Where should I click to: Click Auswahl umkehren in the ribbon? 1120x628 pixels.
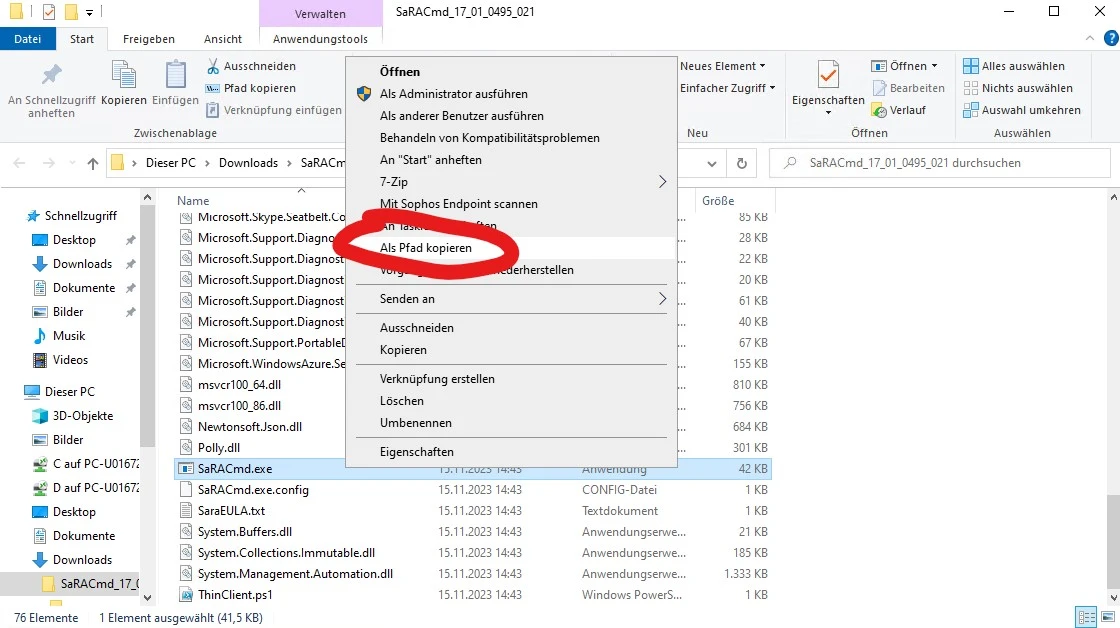coord(1030,110)
